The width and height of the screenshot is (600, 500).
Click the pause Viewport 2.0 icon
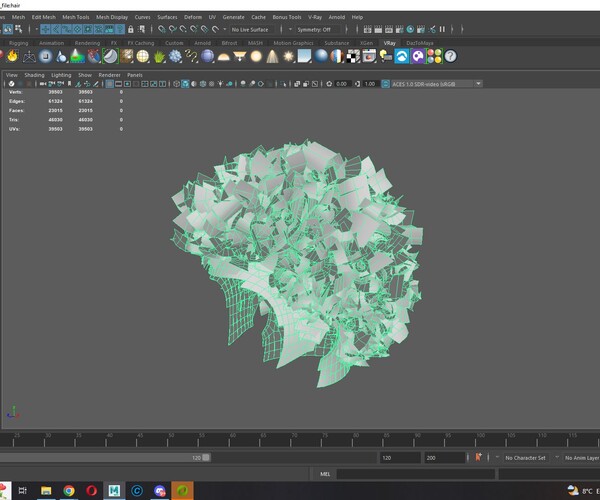tap(442, 29)
